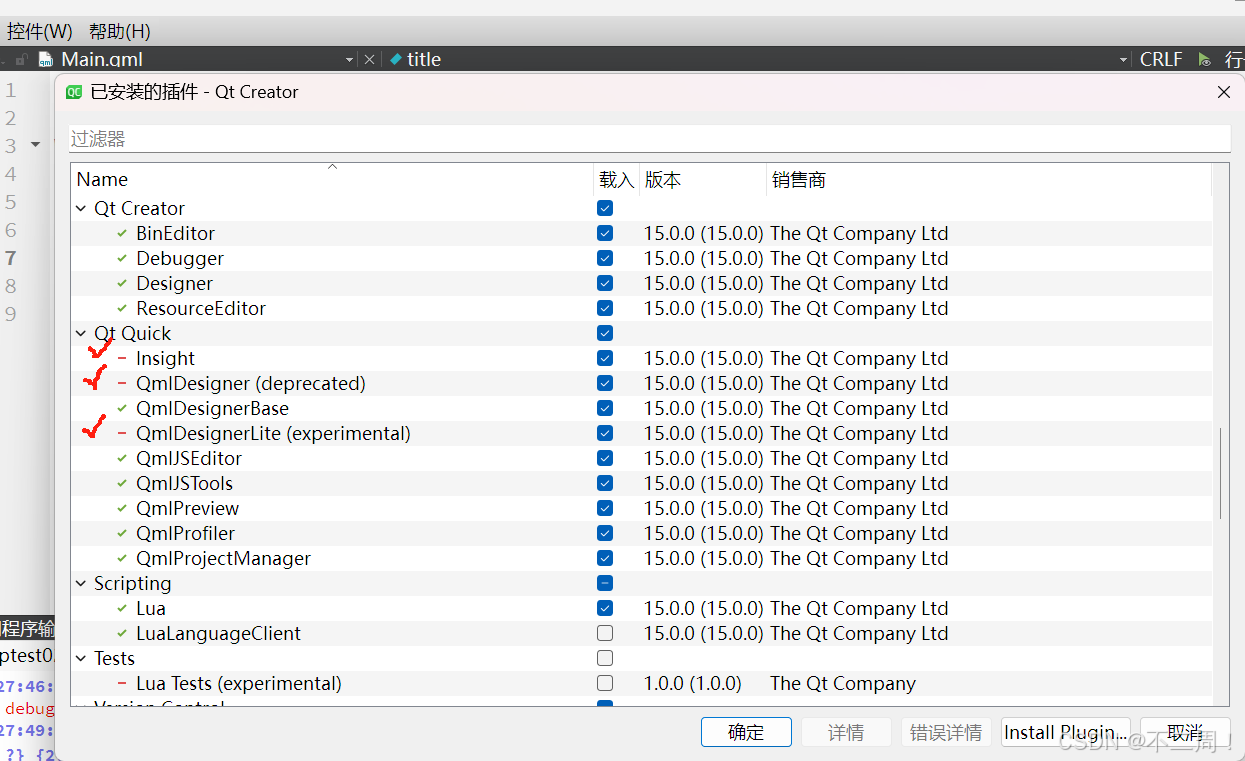This screenshot has width=1245, height=761.
Task: Click the sort arrow above Name column
Action: (x=333, y=167)
